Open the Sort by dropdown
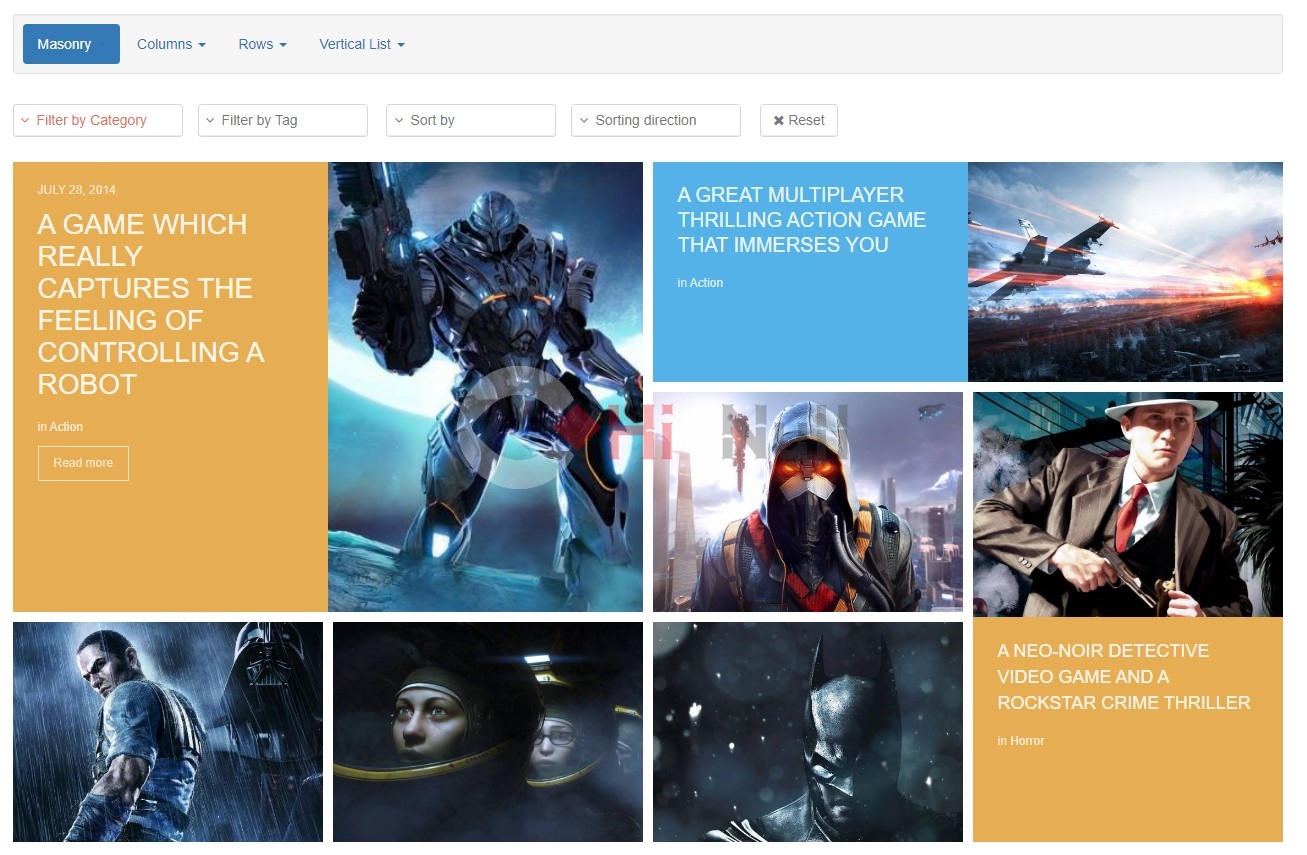 pos(471,120)
